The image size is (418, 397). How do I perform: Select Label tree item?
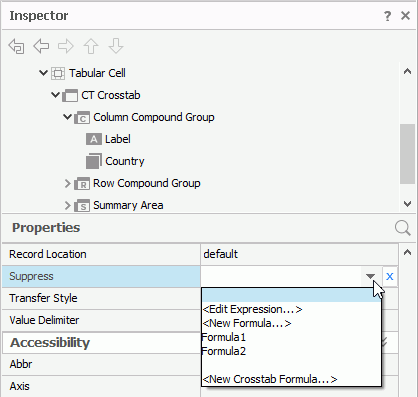click(x=118, y=139)
